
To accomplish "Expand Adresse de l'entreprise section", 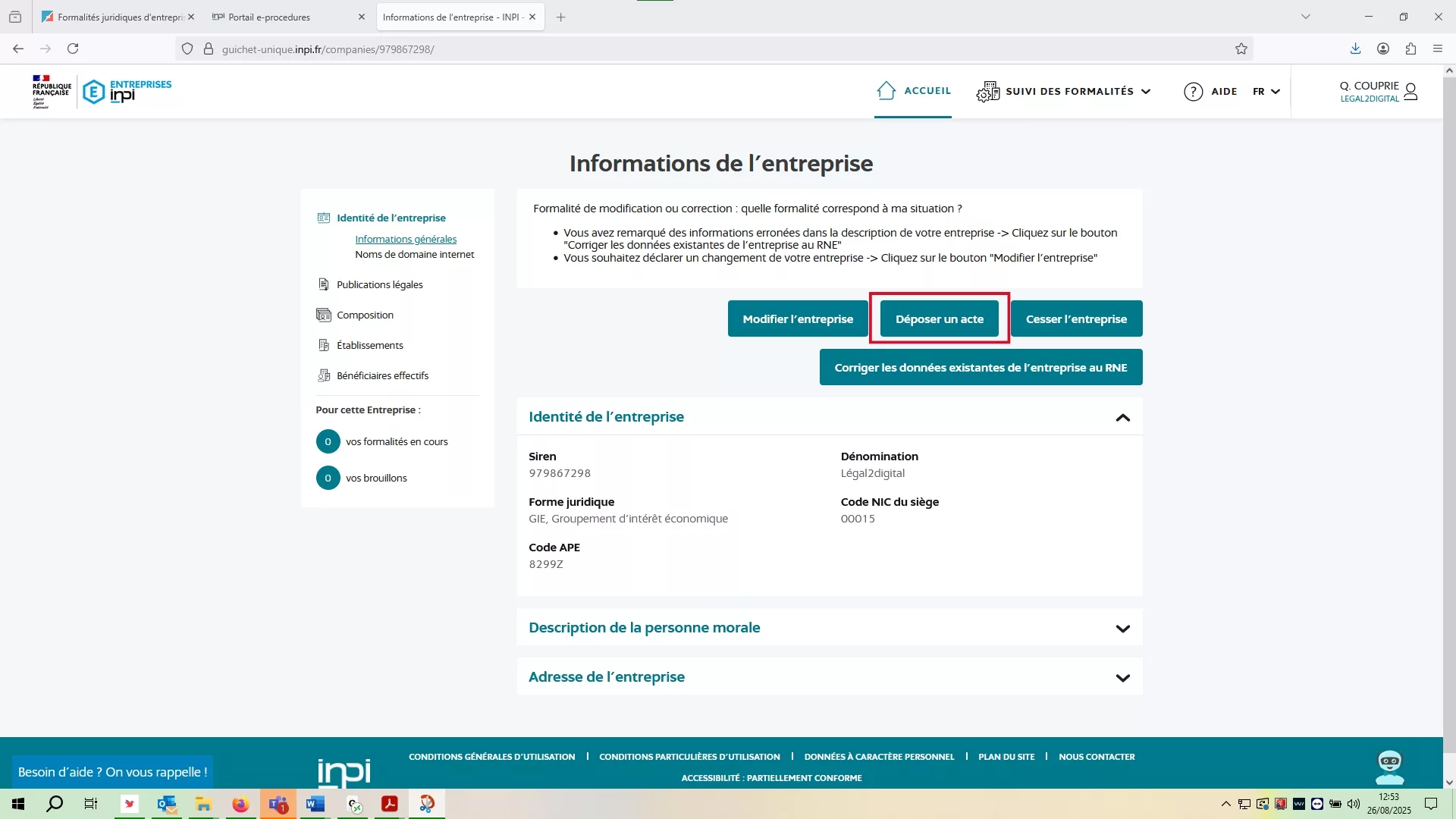I will [x=1122, y=678].
